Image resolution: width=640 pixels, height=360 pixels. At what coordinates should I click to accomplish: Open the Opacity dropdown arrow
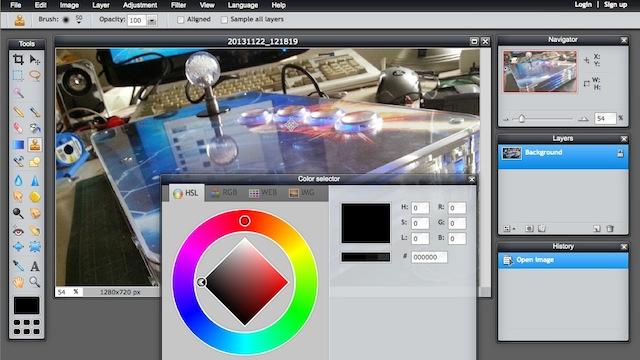click(x=152, y=20)
